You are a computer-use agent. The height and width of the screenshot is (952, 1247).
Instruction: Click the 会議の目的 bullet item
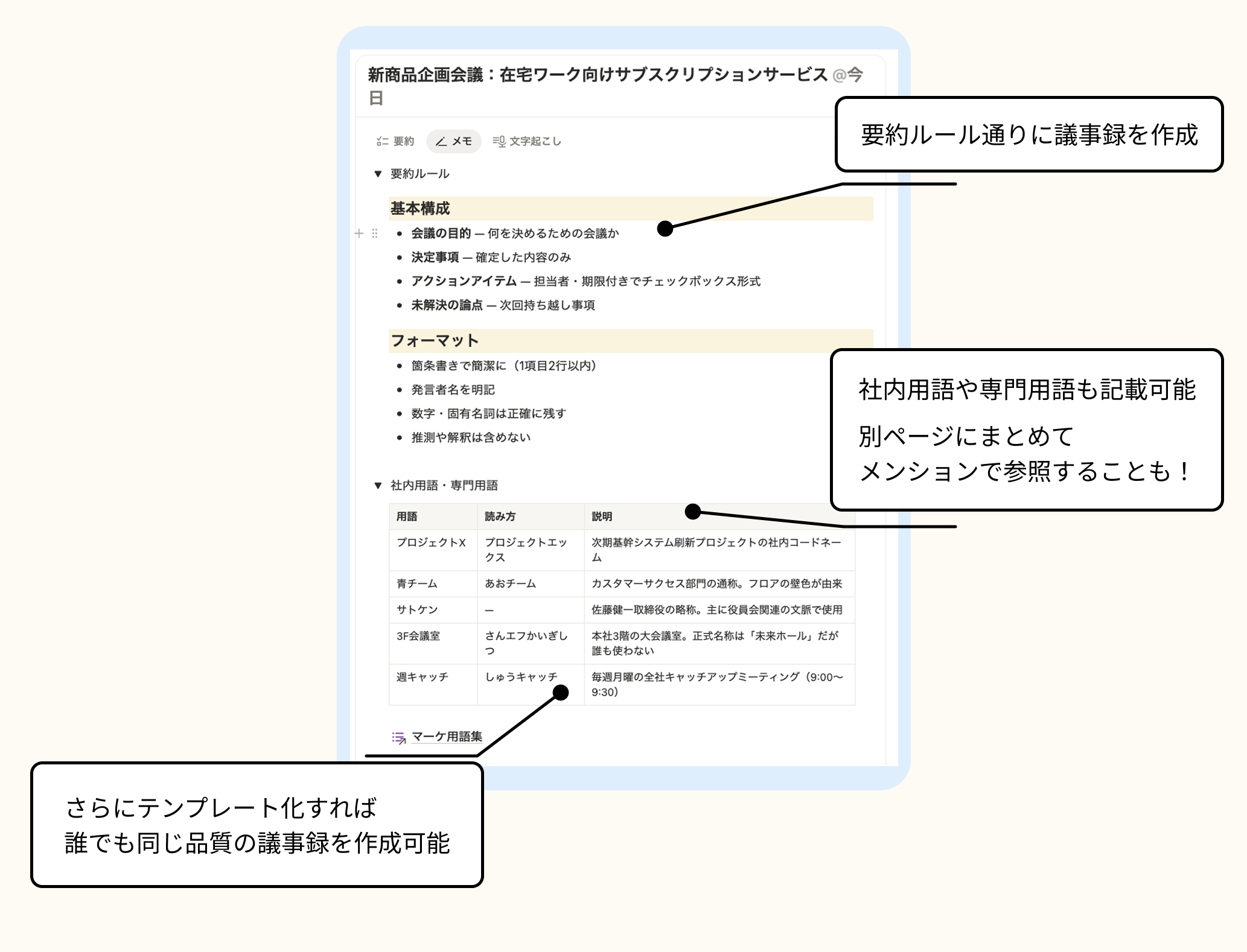441,233
